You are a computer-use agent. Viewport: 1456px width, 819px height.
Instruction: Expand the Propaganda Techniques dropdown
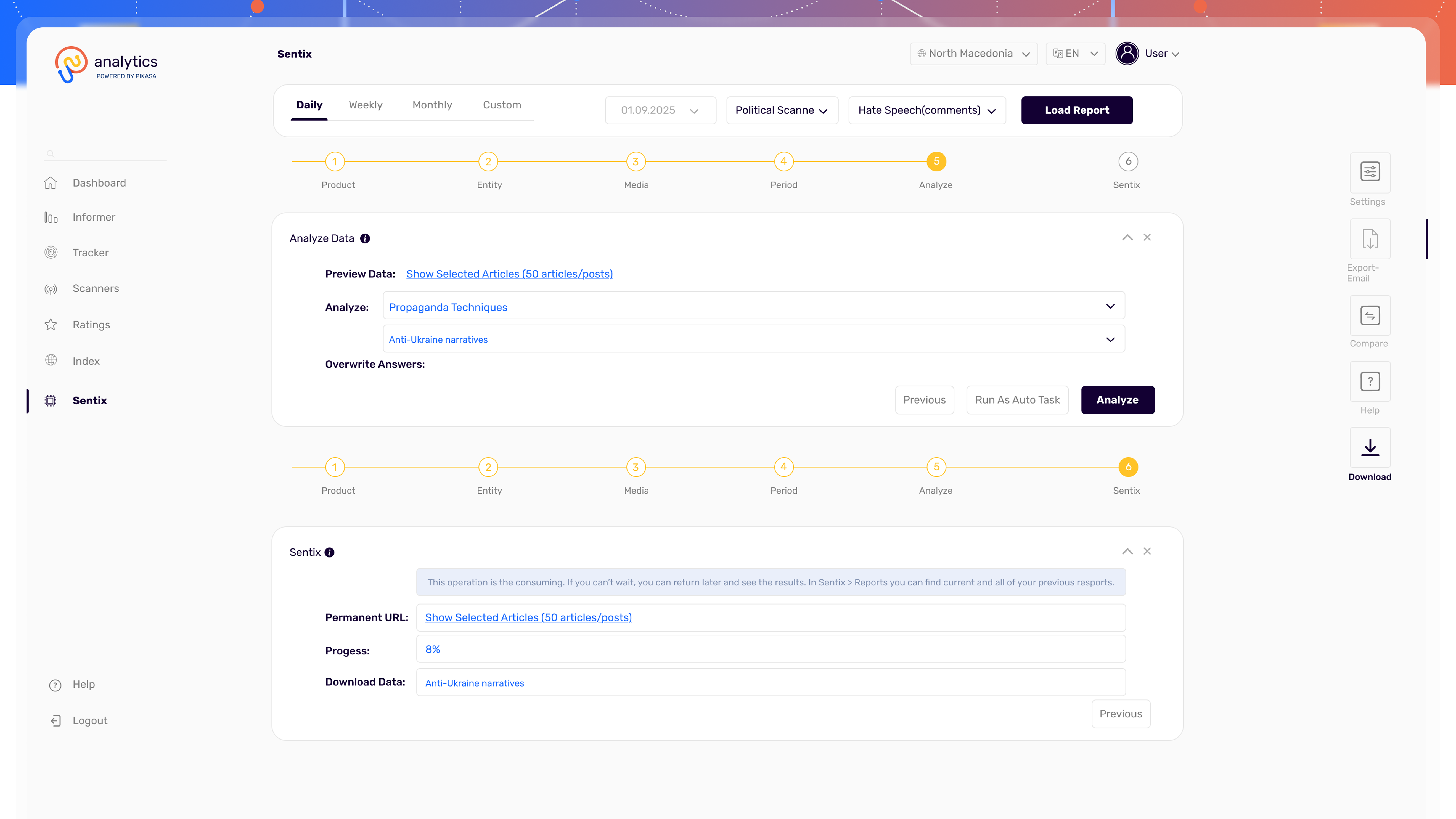(x=753, y=306)
